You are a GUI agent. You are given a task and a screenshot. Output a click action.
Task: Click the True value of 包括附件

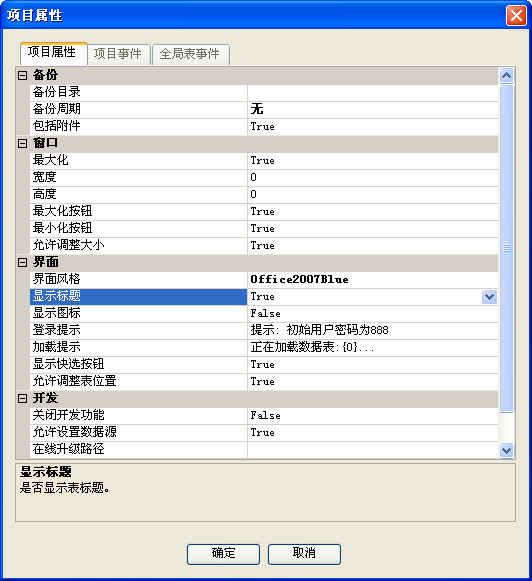263,127
